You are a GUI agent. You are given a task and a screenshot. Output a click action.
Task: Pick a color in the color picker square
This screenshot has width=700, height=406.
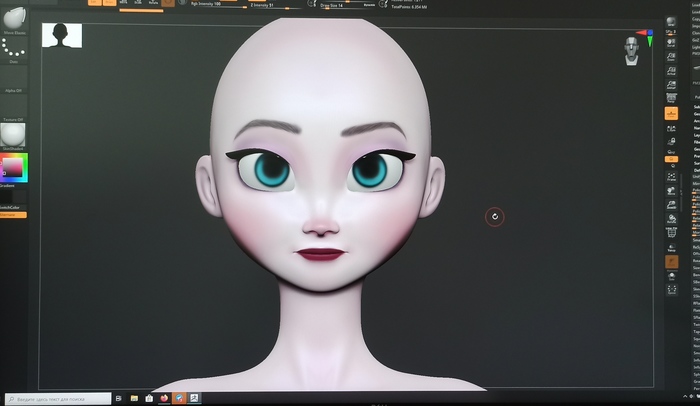(14, 168)
